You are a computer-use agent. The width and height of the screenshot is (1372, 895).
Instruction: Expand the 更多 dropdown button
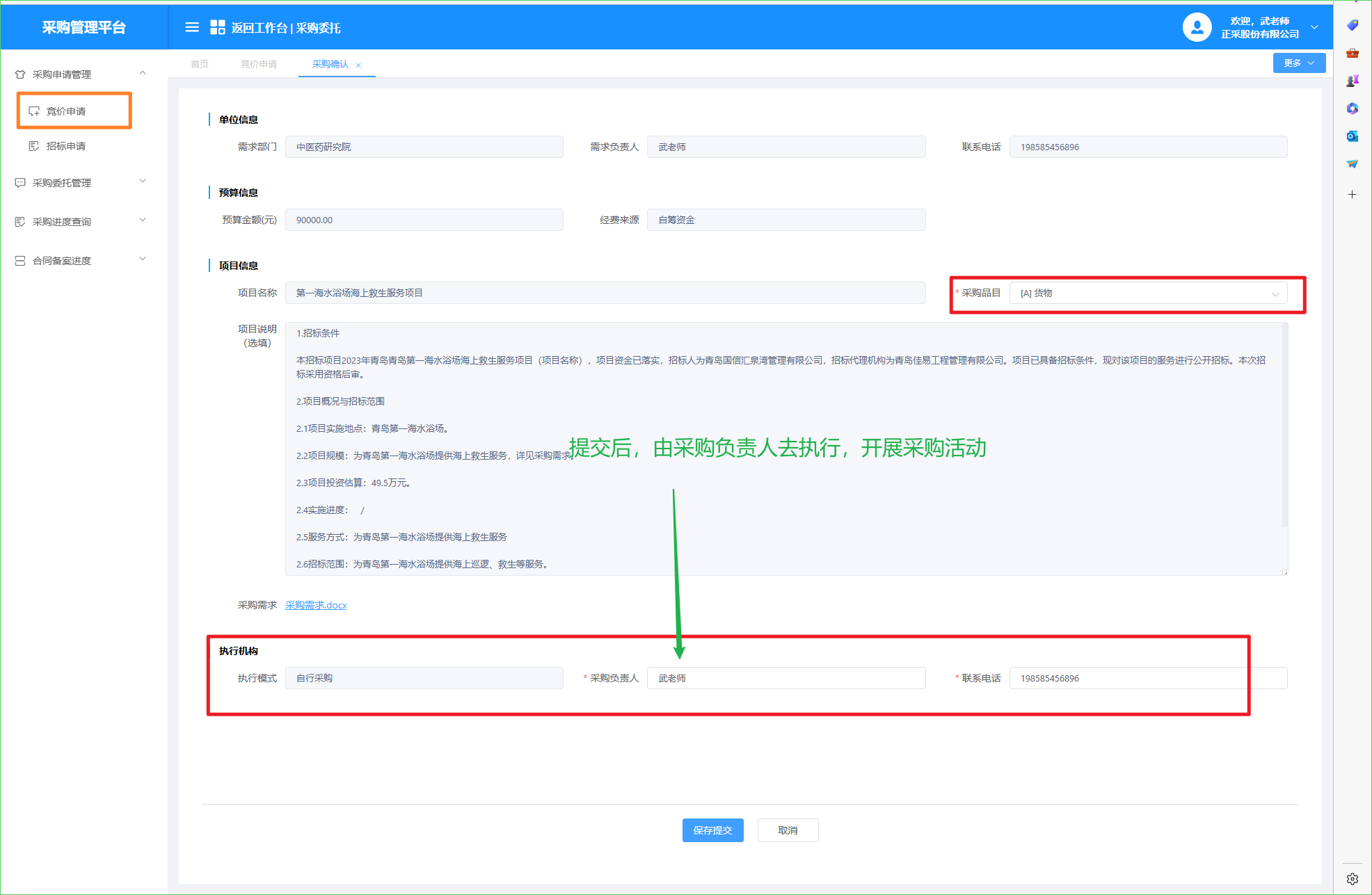pos(1298,63)
